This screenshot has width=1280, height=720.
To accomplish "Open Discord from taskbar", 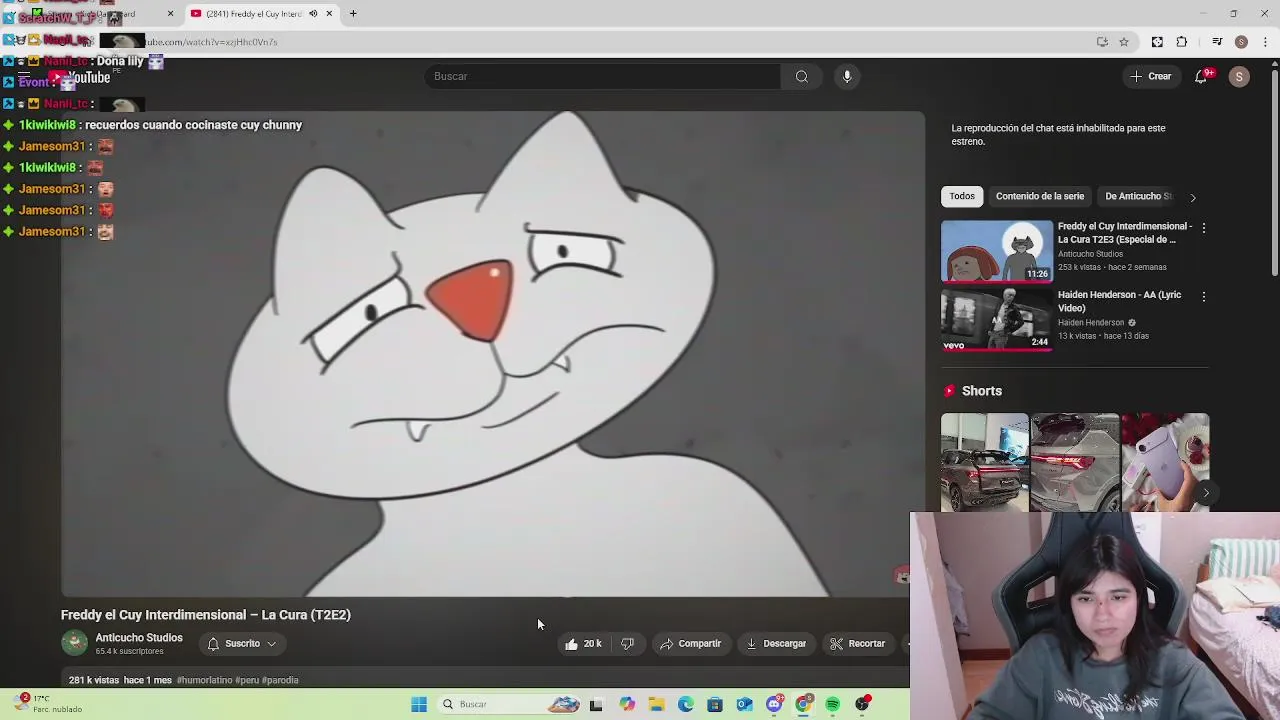I will [x=774, y=705].
